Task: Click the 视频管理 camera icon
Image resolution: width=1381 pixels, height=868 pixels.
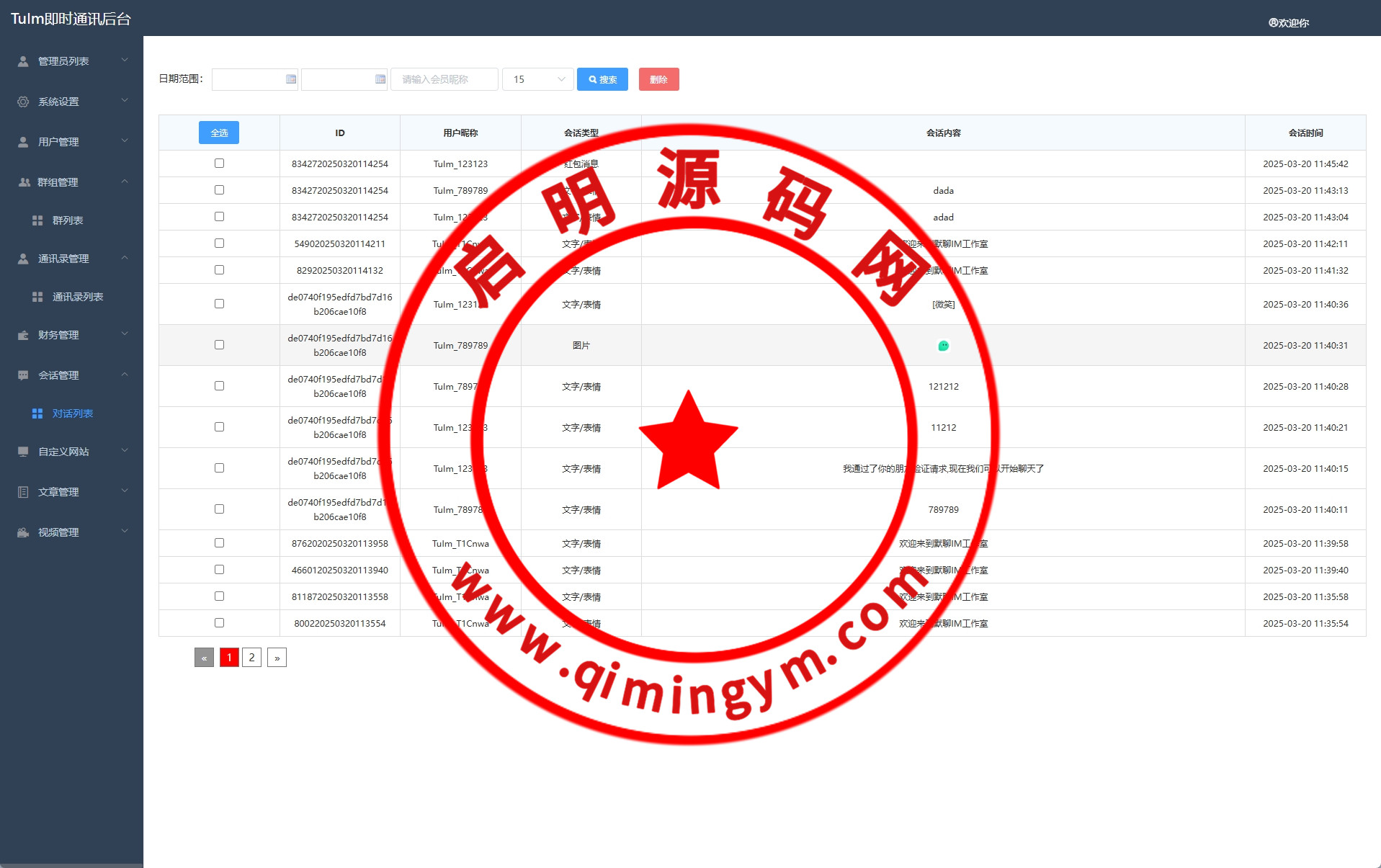Action: [23, 532]
